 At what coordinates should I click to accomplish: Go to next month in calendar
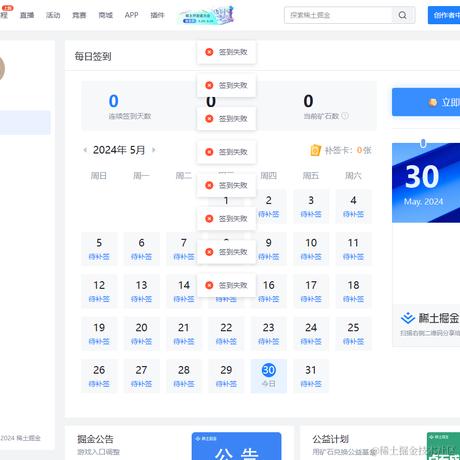[x=154, y=150]
